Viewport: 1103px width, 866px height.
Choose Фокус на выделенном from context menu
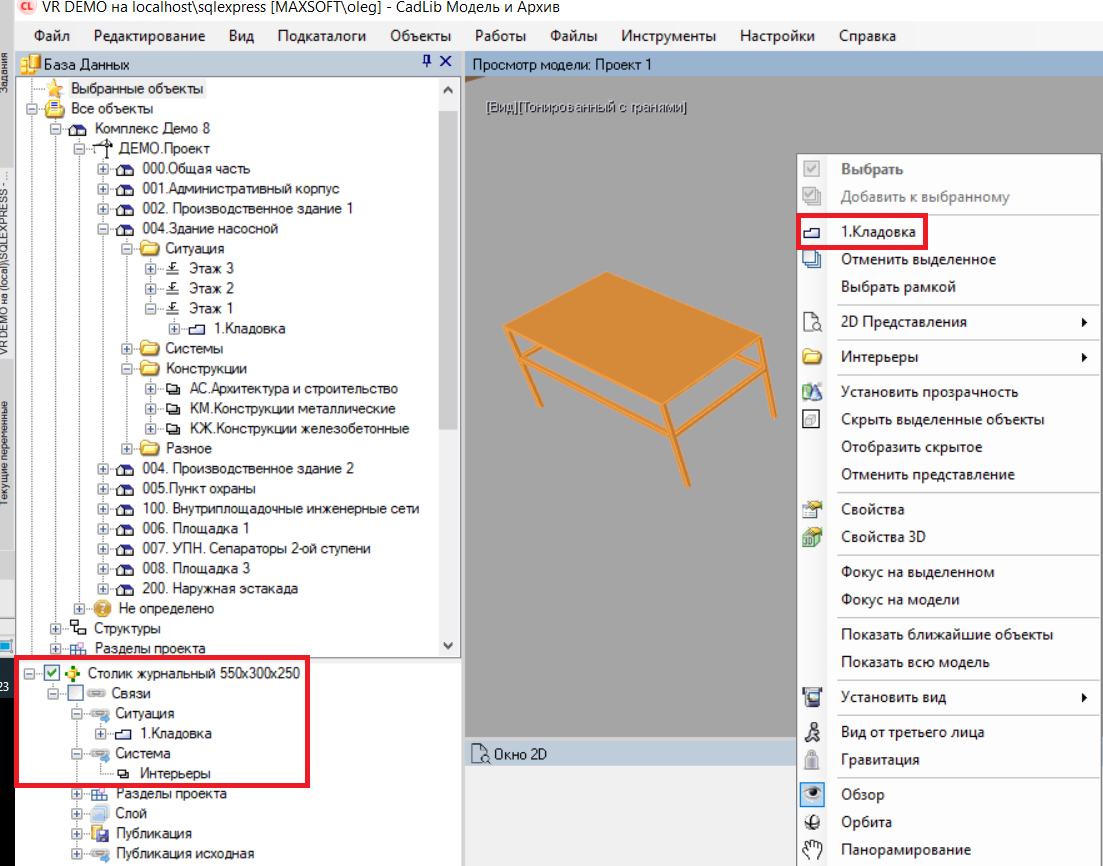pos(917,572)
